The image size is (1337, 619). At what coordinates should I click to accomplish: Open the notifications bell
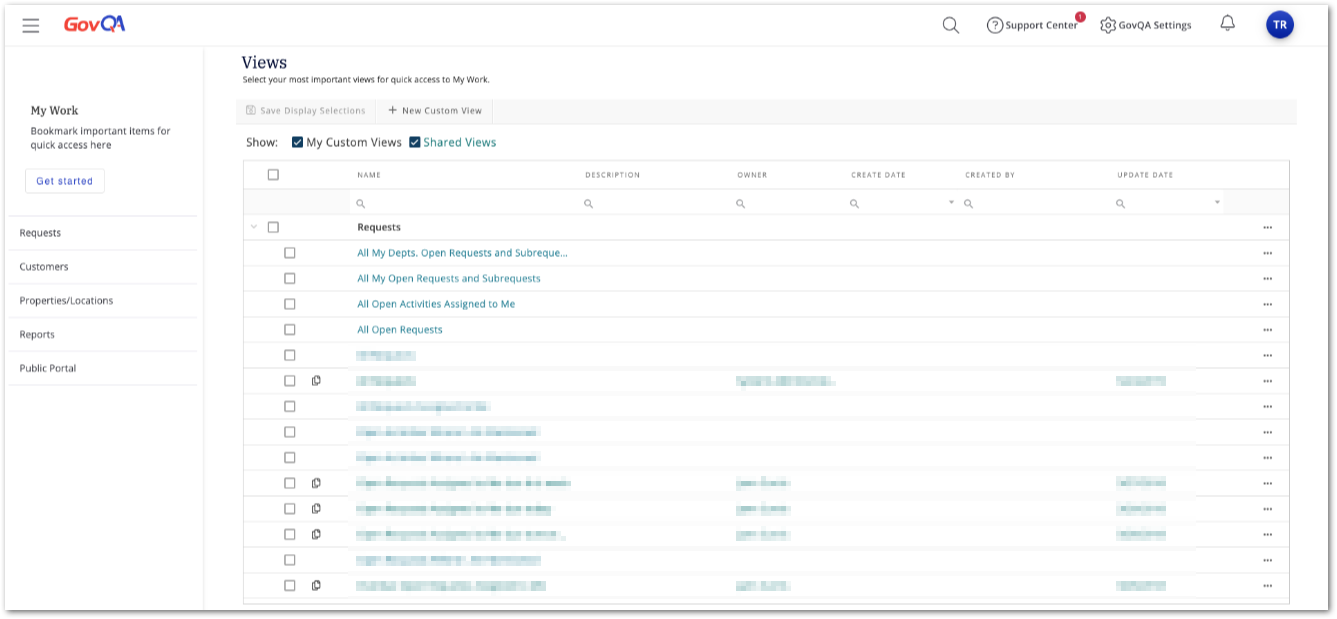(x=1228, y=24)
